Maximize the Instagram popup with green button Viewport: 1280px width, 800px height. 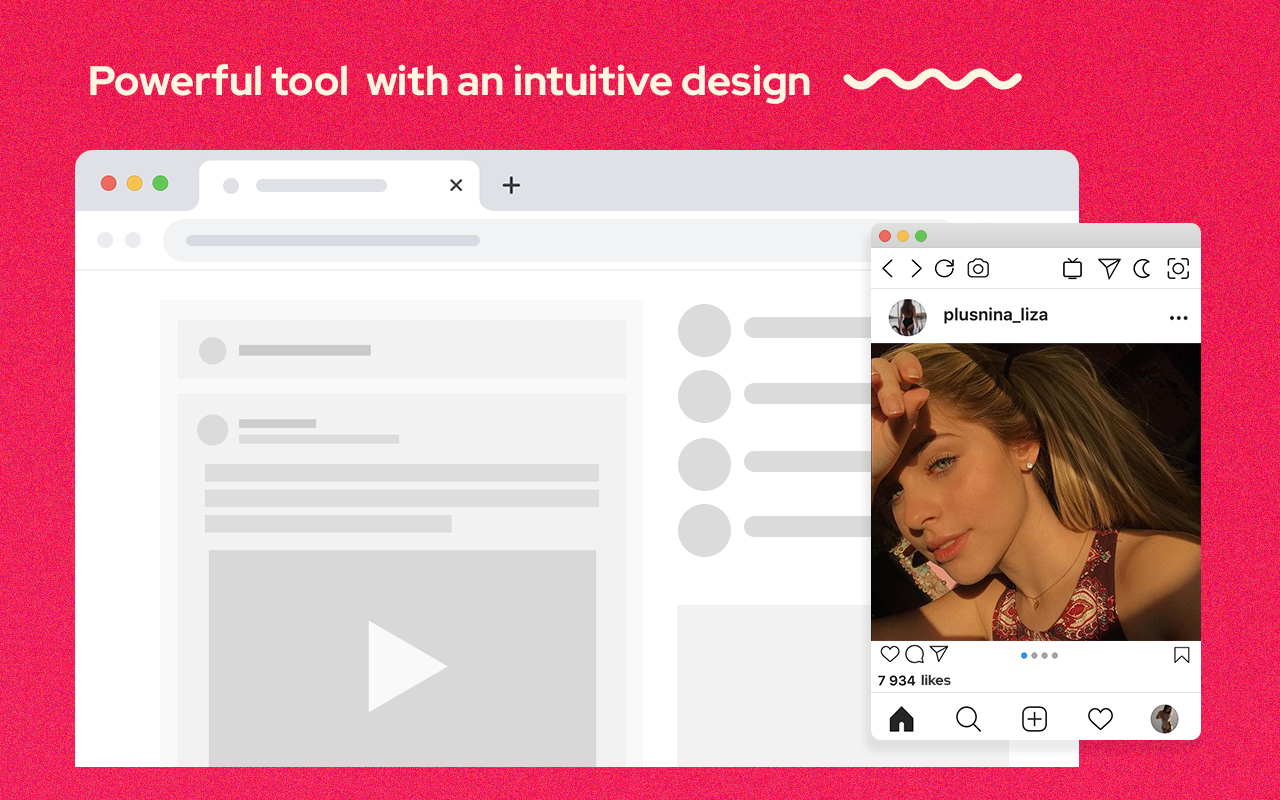pyautogui.click(x=921, y=236)
